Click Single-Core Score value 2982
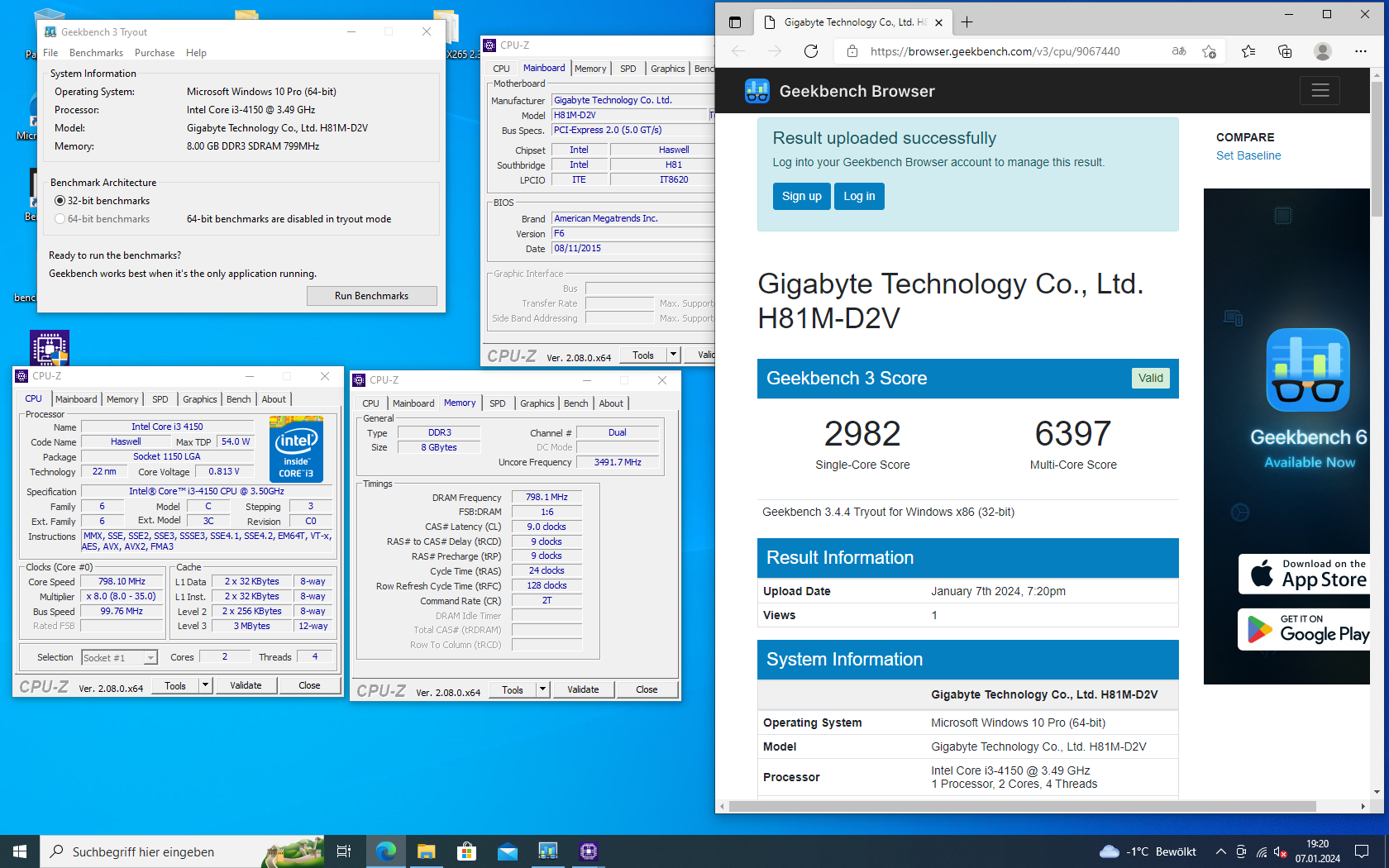Viewport: 1389px width, 868px height. [862, 434]
